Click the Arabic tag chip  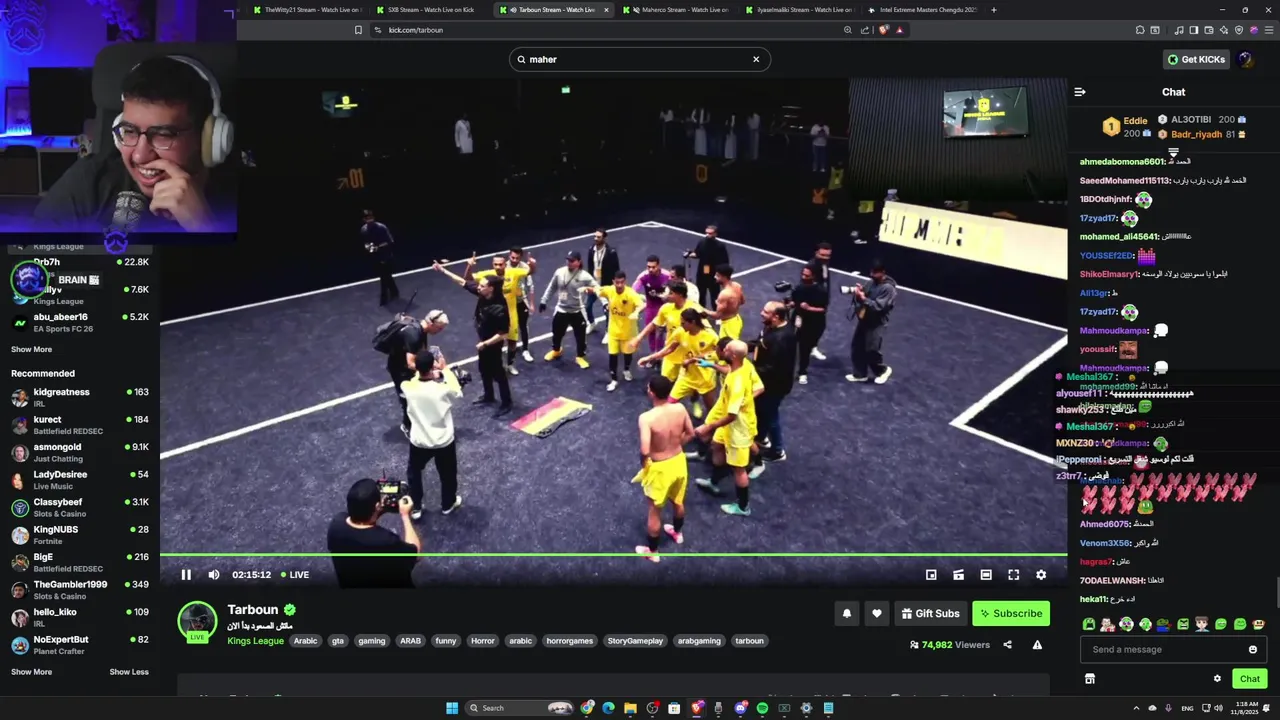305,641
